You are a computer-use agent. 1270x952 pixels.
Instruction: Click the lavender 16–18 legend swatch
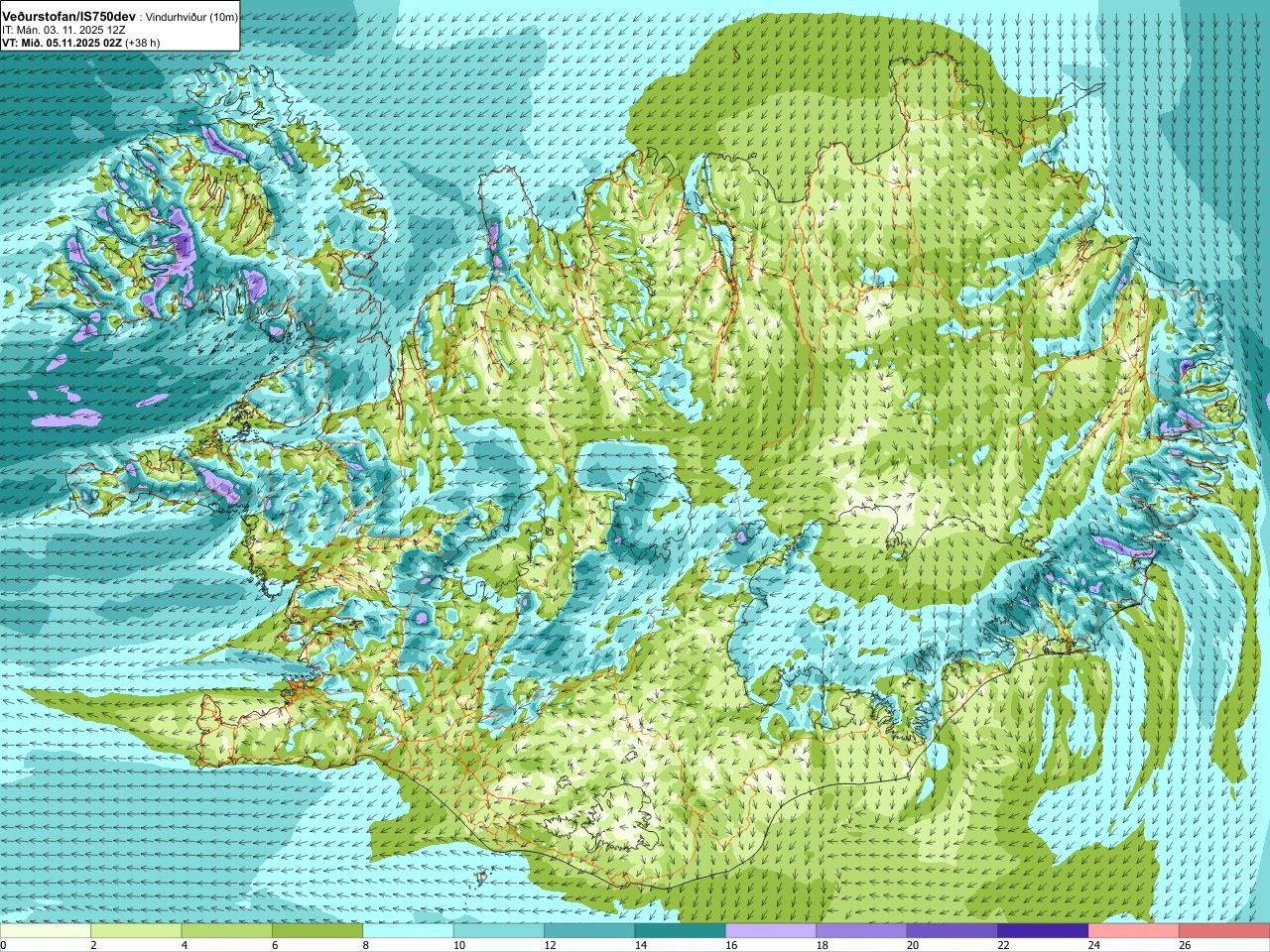coord(771,930)
